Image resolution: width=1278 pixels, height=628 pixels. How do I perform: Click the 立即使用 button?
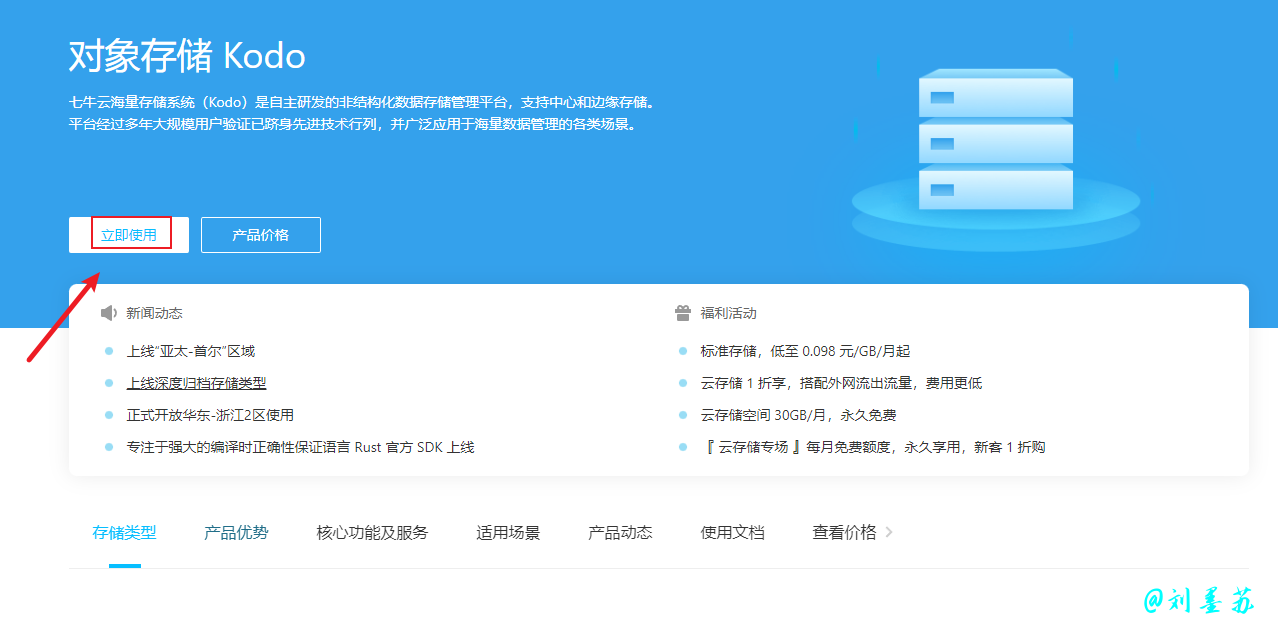[129, 235]
